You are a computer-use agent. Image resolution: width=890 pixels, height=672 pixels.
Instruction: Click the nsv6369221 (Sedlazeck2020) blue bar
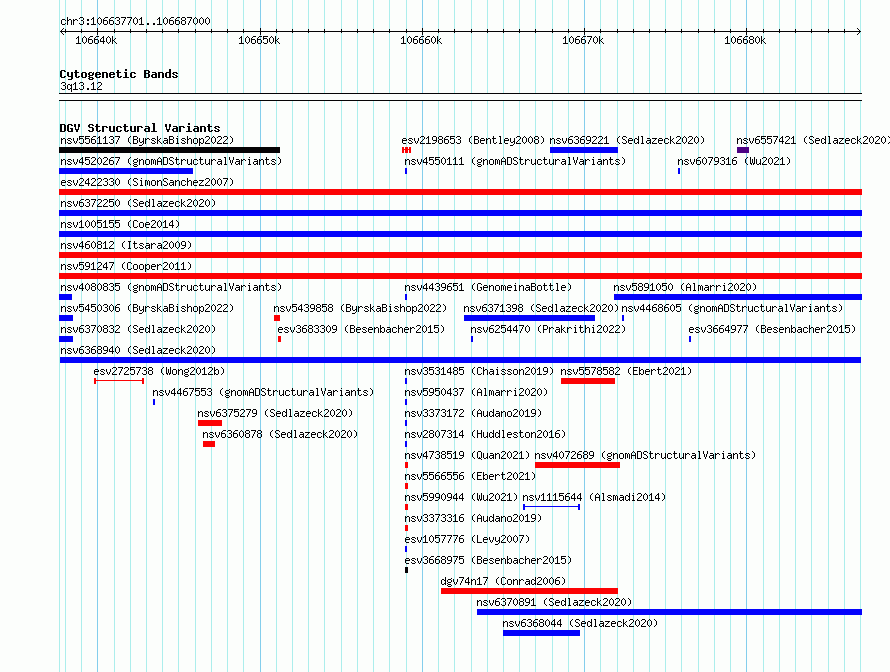point(583,150)
